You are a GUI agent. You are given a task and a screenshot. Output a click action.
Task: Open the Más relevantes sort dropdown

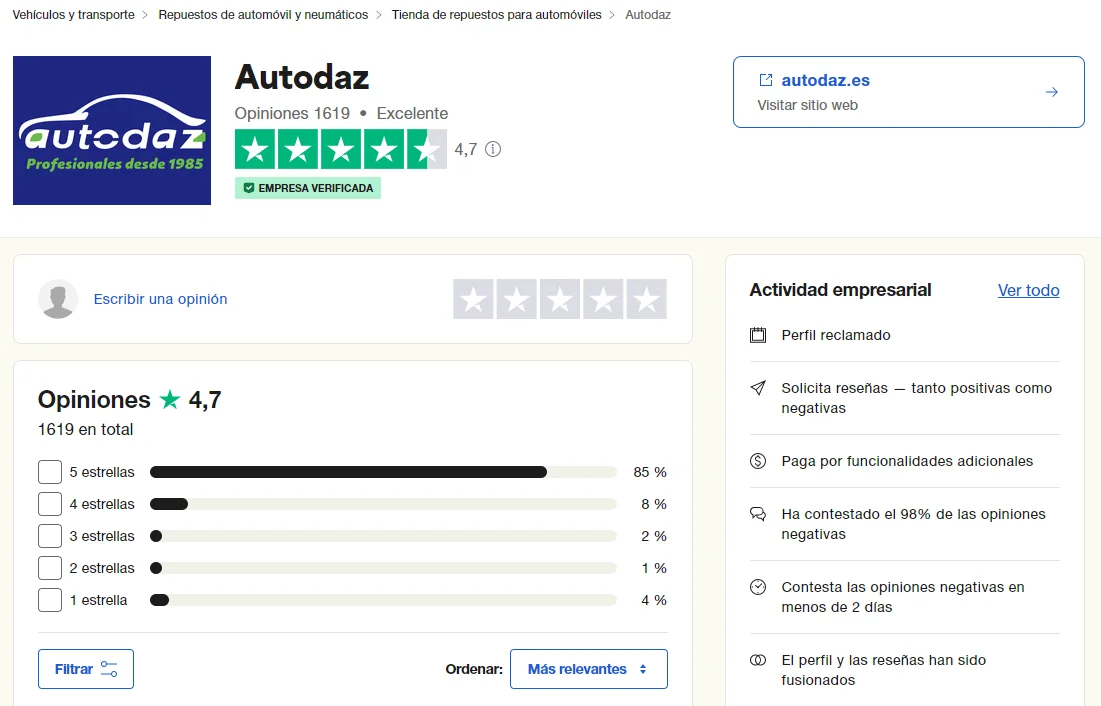tap(588, 669)
